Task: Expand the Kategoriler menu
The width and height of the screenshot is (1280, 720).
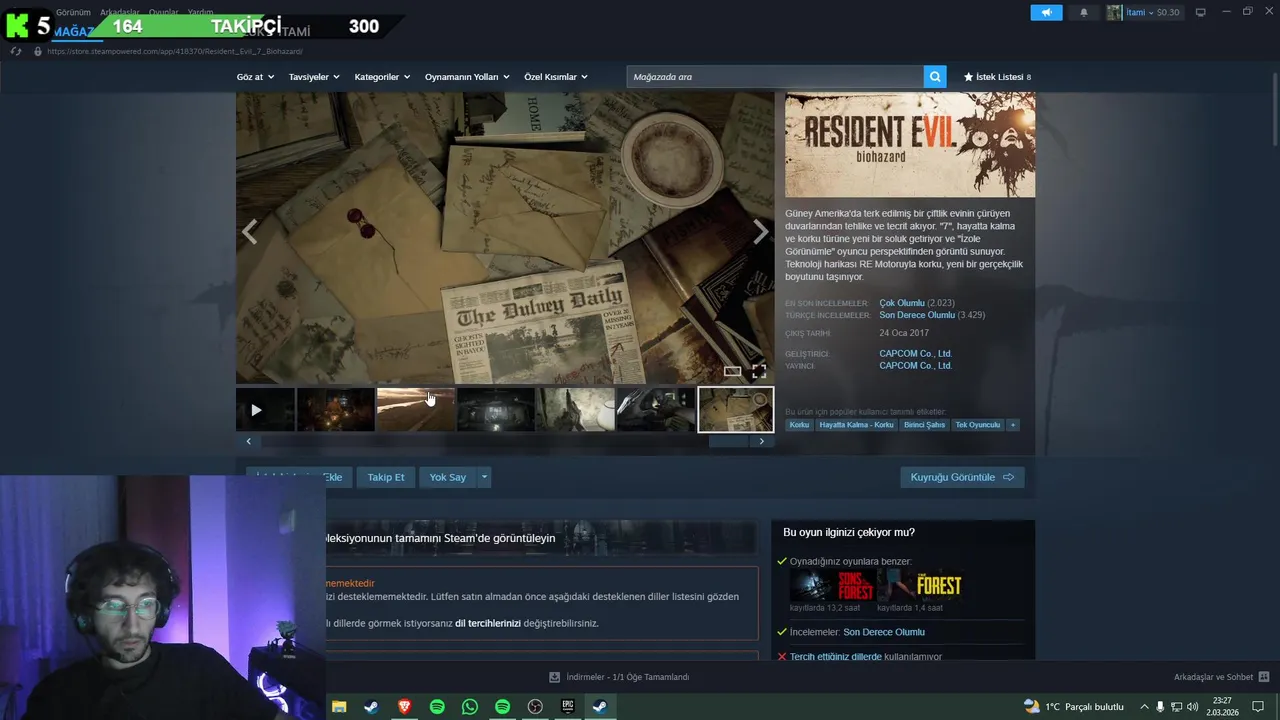Action: pyautogui.click(x=382, y=77)
